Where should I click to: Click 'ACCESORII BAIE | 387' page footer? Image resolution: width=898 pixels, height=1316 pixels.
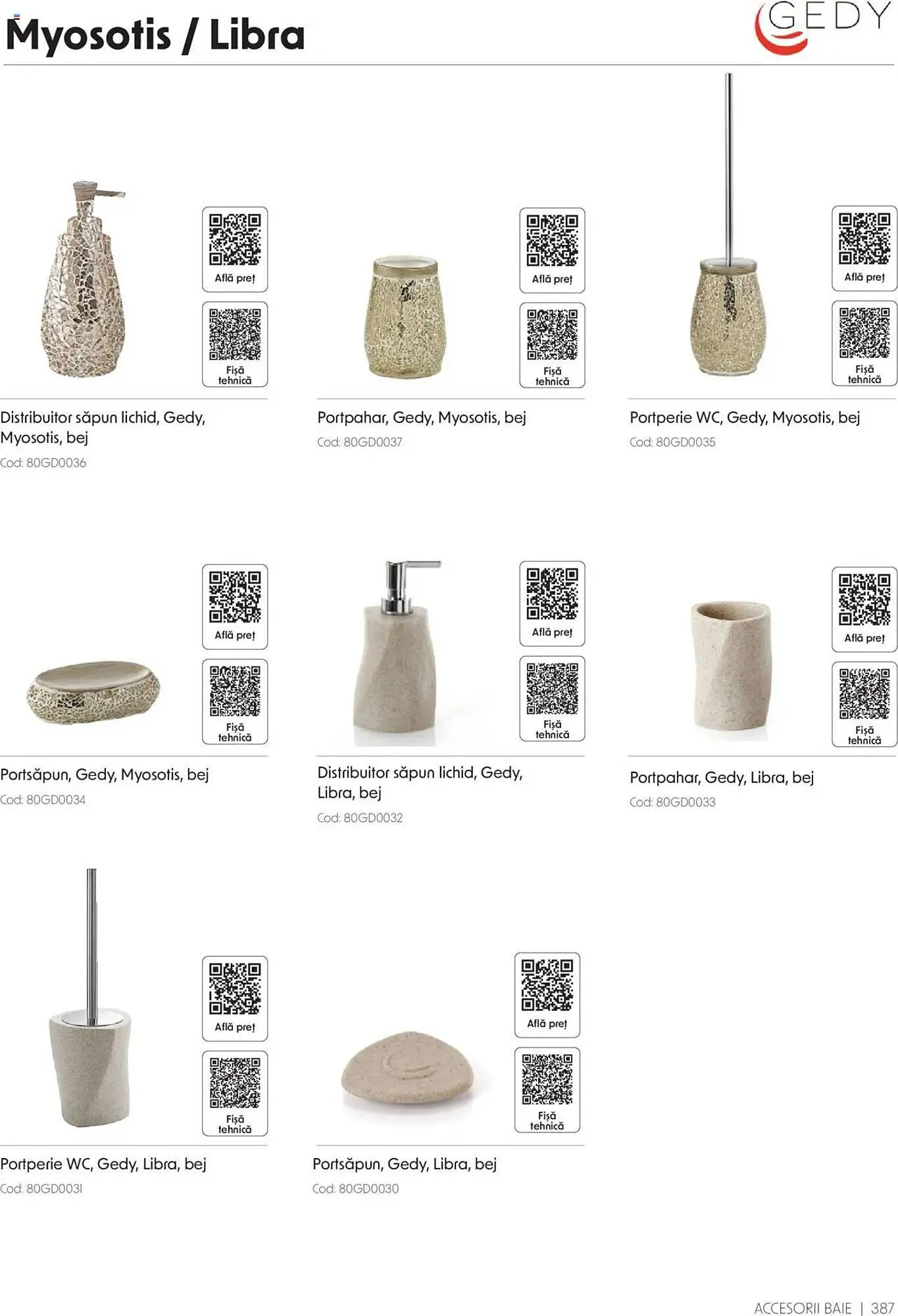pos(824,1307)
